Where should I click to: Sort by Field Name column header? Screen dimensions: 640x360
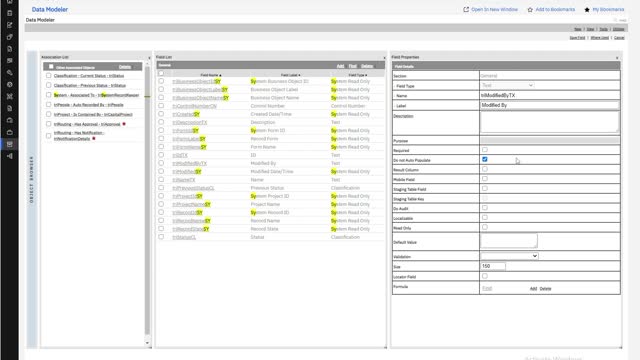[211, 75]
